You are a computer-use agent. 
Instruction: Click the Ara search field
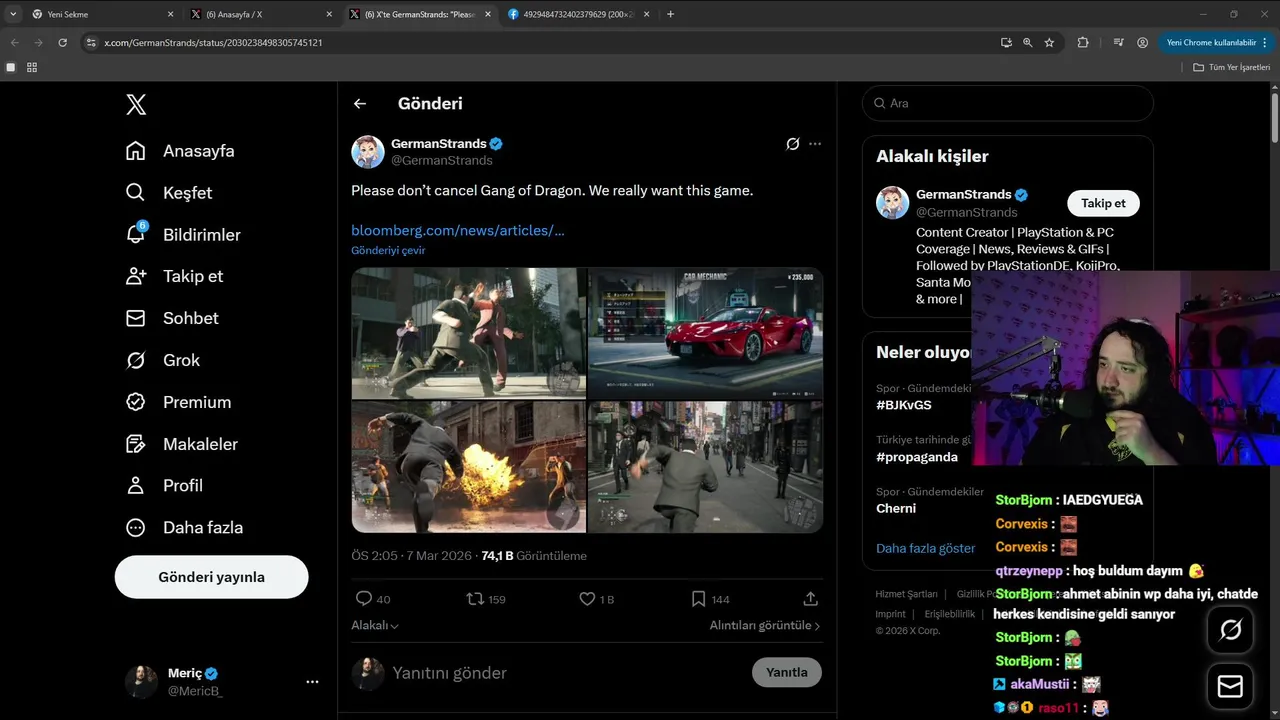(x=1008, y=103)
